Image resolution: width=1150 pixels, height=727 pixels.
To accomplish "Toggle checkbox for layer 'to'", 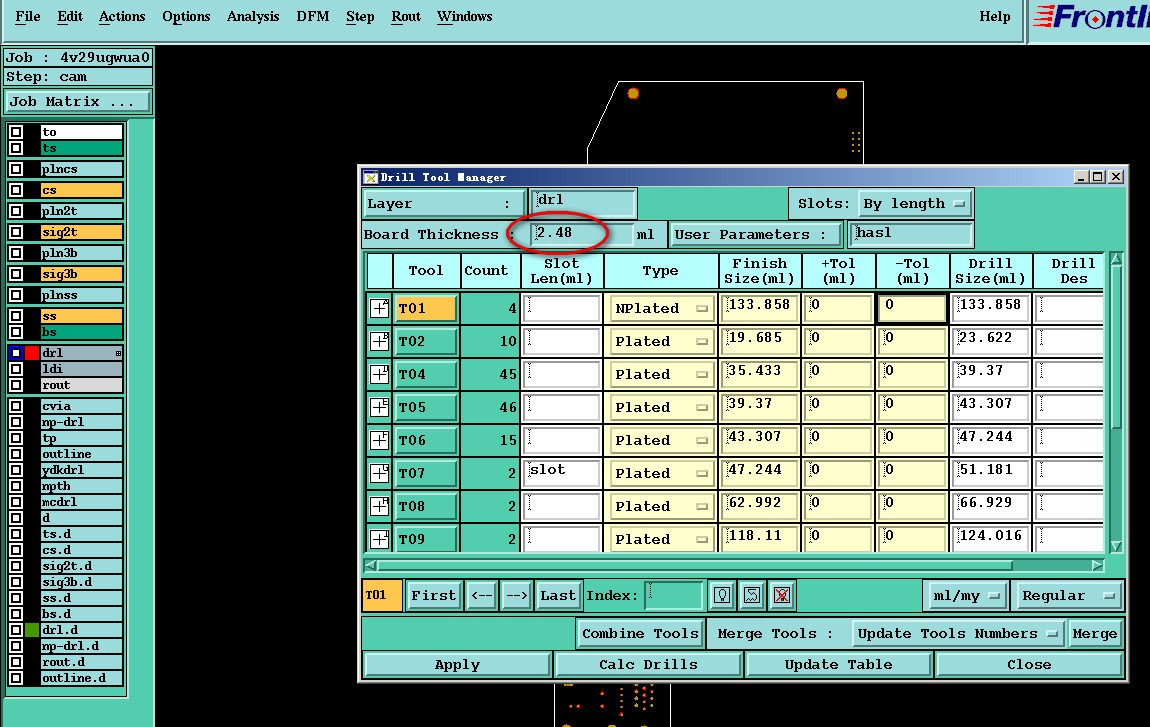I will pyautogui.click(x=15, y=132).
